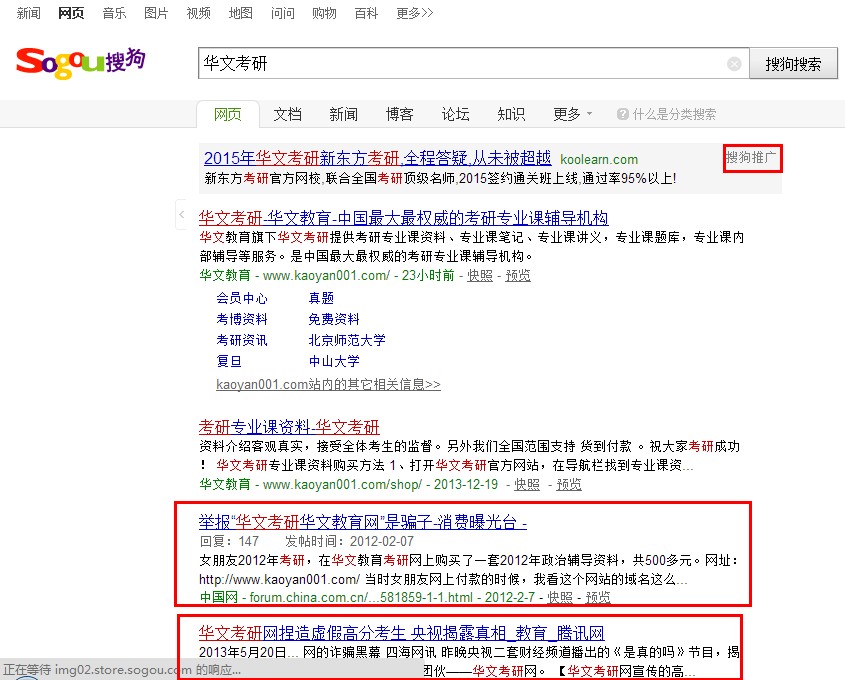The width and height of the screenshot is (845, 680).
Task: Click the 发帖时间: 2012-02-07 text
Action: (349, 542)
